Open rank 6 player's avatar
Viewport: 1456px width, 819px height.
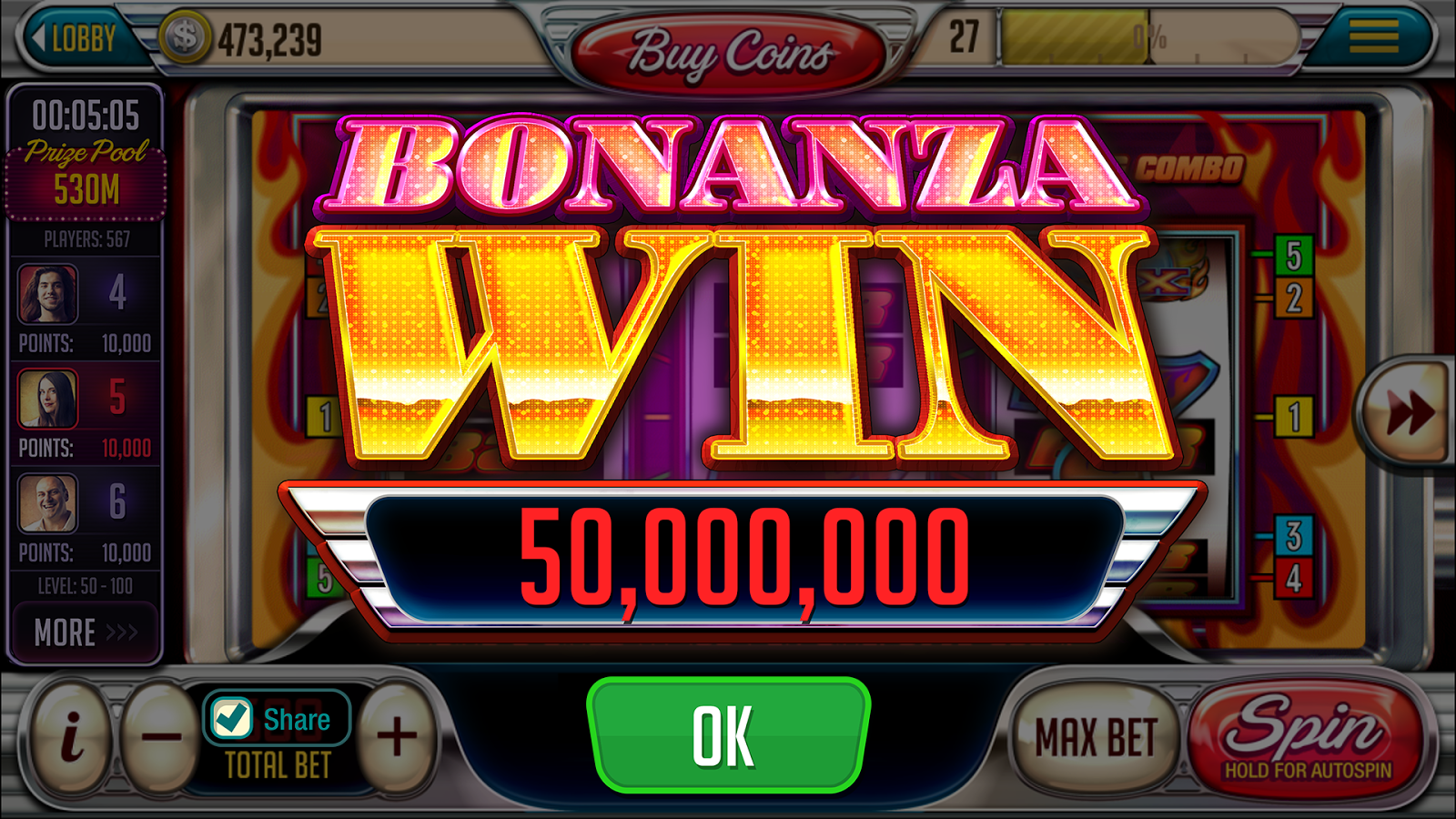47,503
